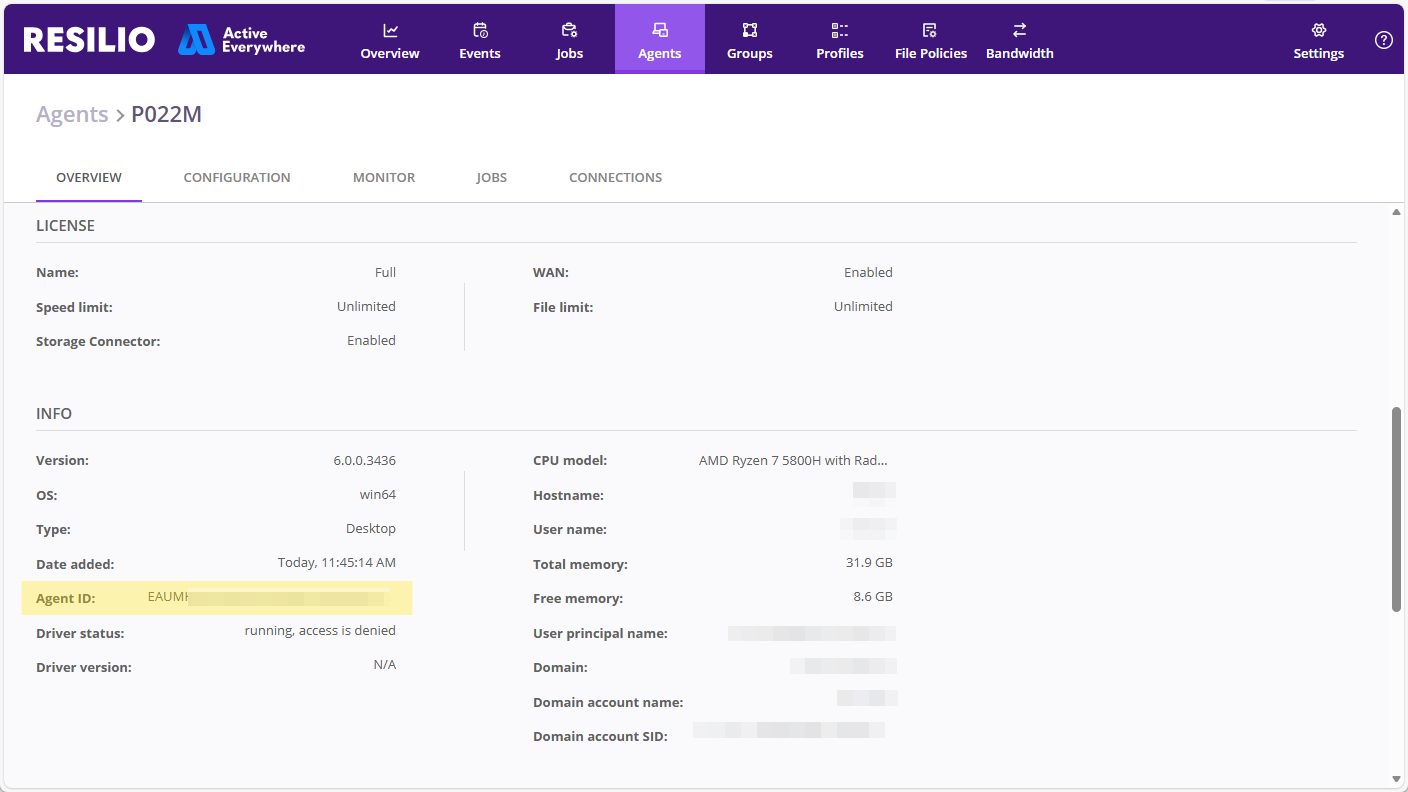Switch to the OVERVIEW tab
The image size is (1408, 792).
[89, 177]
